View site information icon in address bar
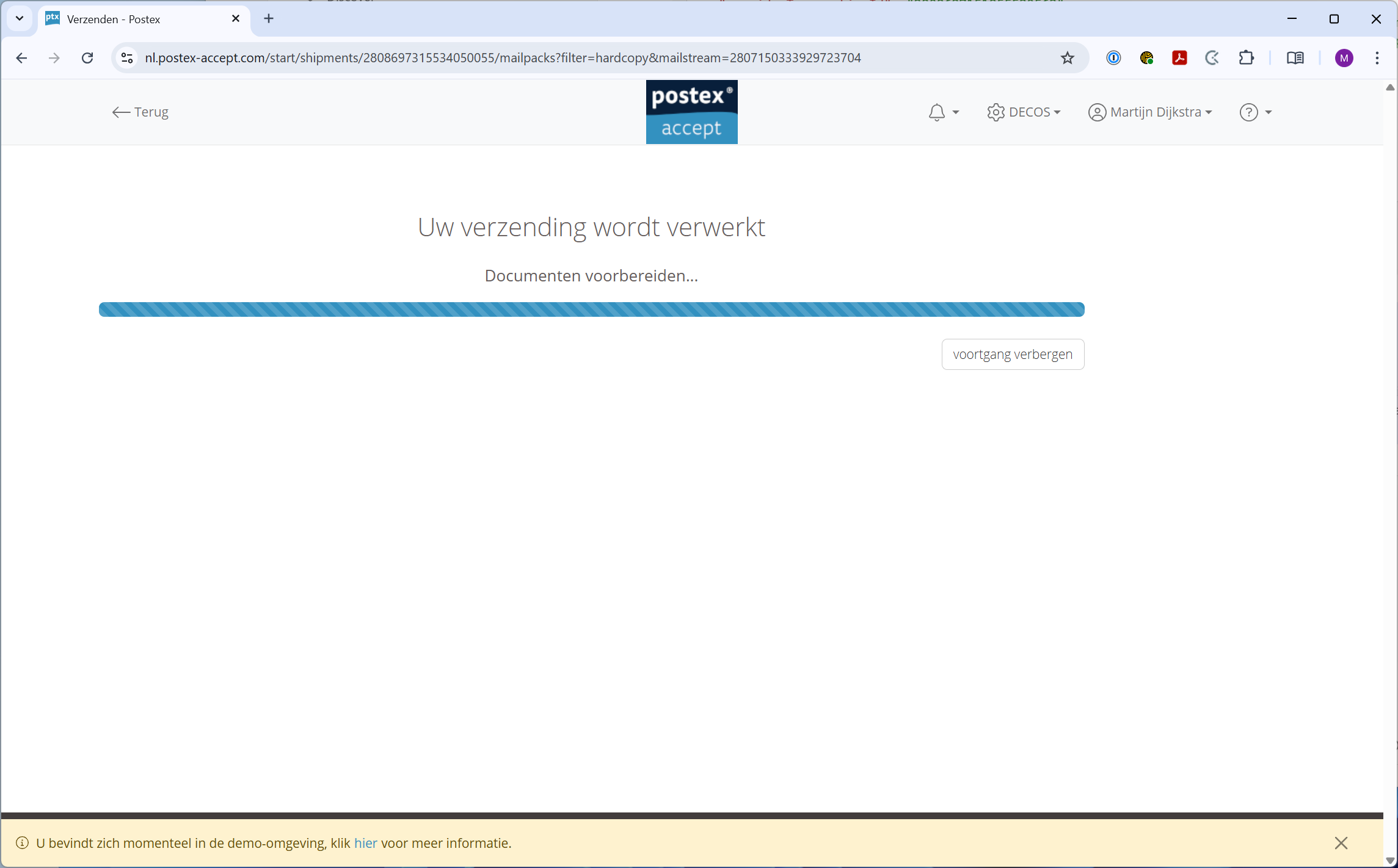The width and height of the screenshot is (1398, 868). [x=127, y=58]
